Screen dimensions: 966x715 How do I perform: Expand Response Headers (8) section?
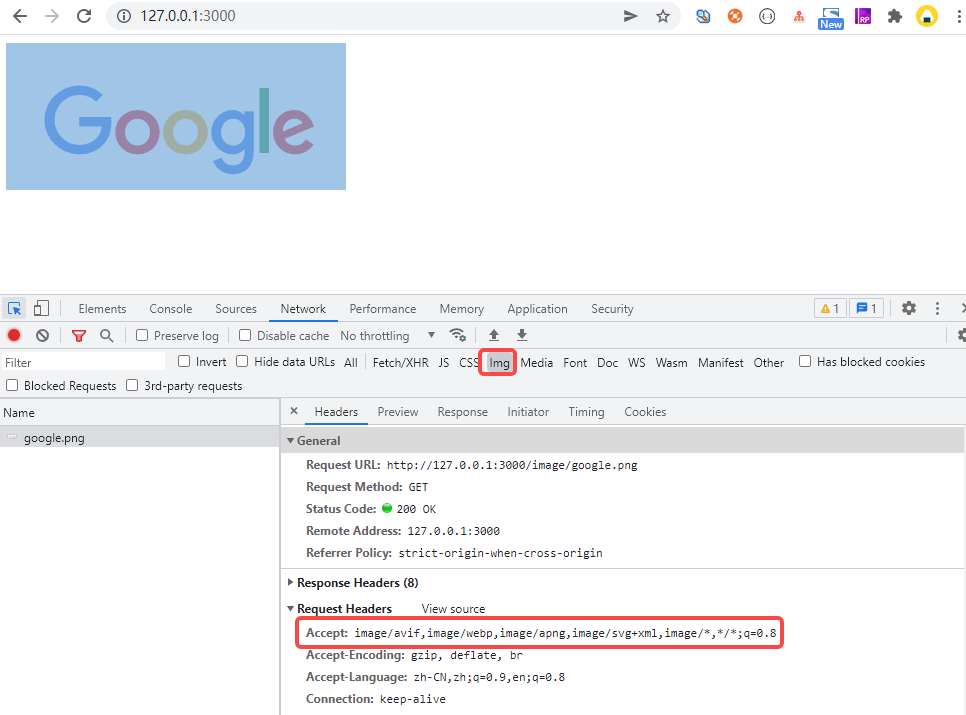click(x=290, y=583)
